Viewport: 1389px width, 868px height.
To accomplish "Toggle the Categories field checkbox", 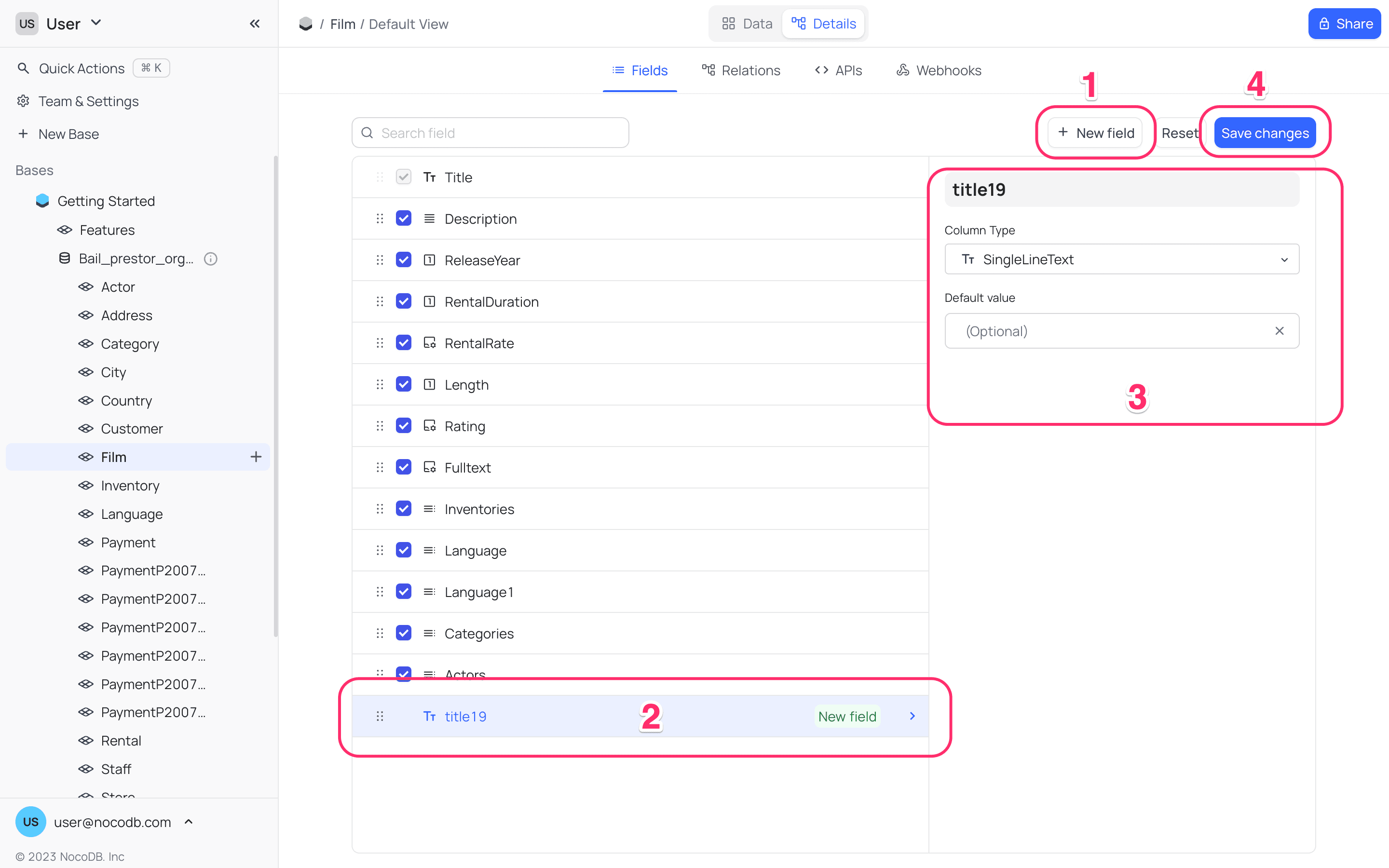I will (x=404, y=633).
